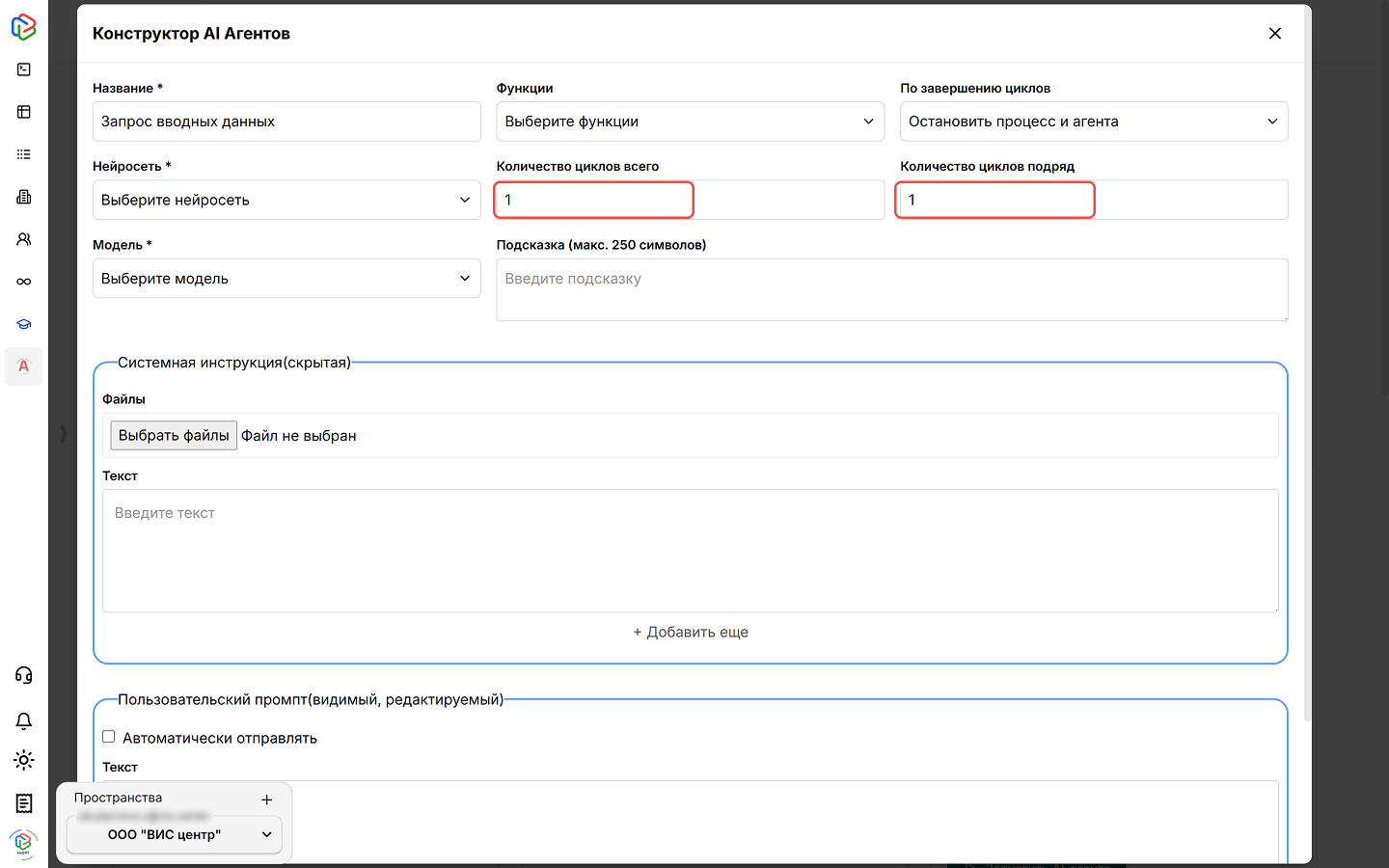Click the Введите подсказку text area
1389x868 pixels.
tap(891, 289)
